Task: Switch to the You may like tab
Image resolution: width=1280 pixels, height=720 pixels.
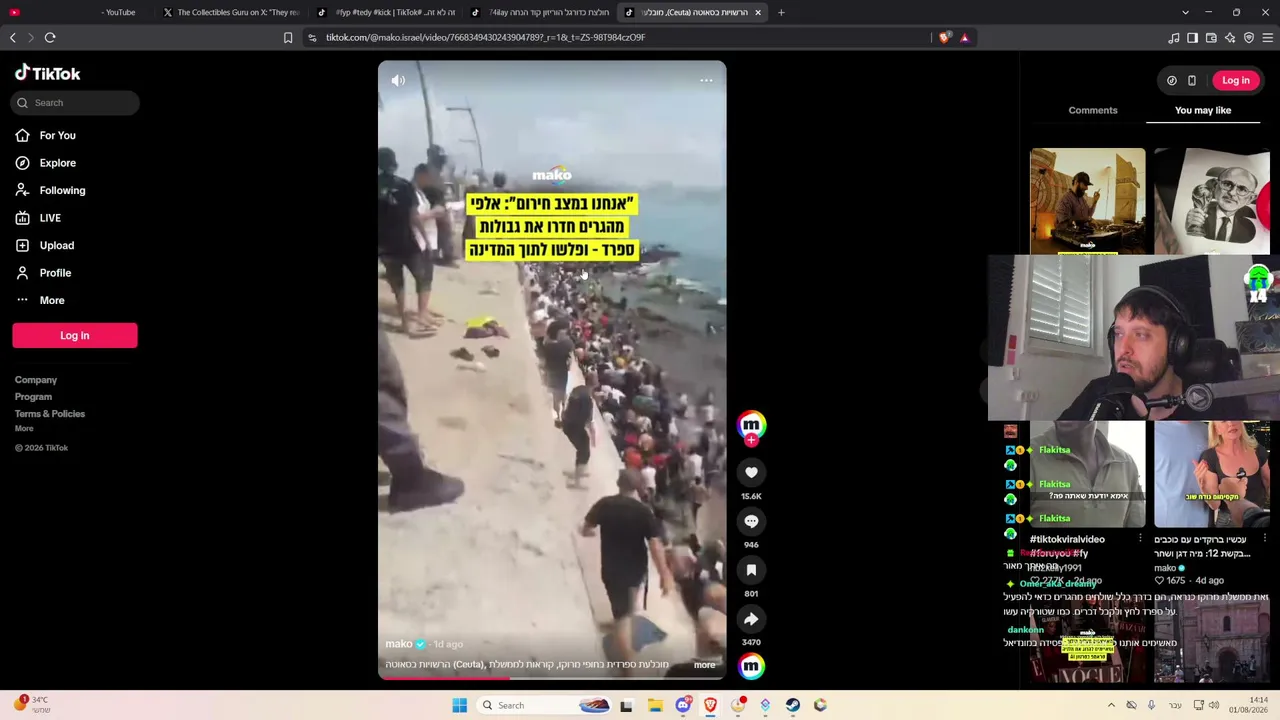Action: [x=1203, y=110]
